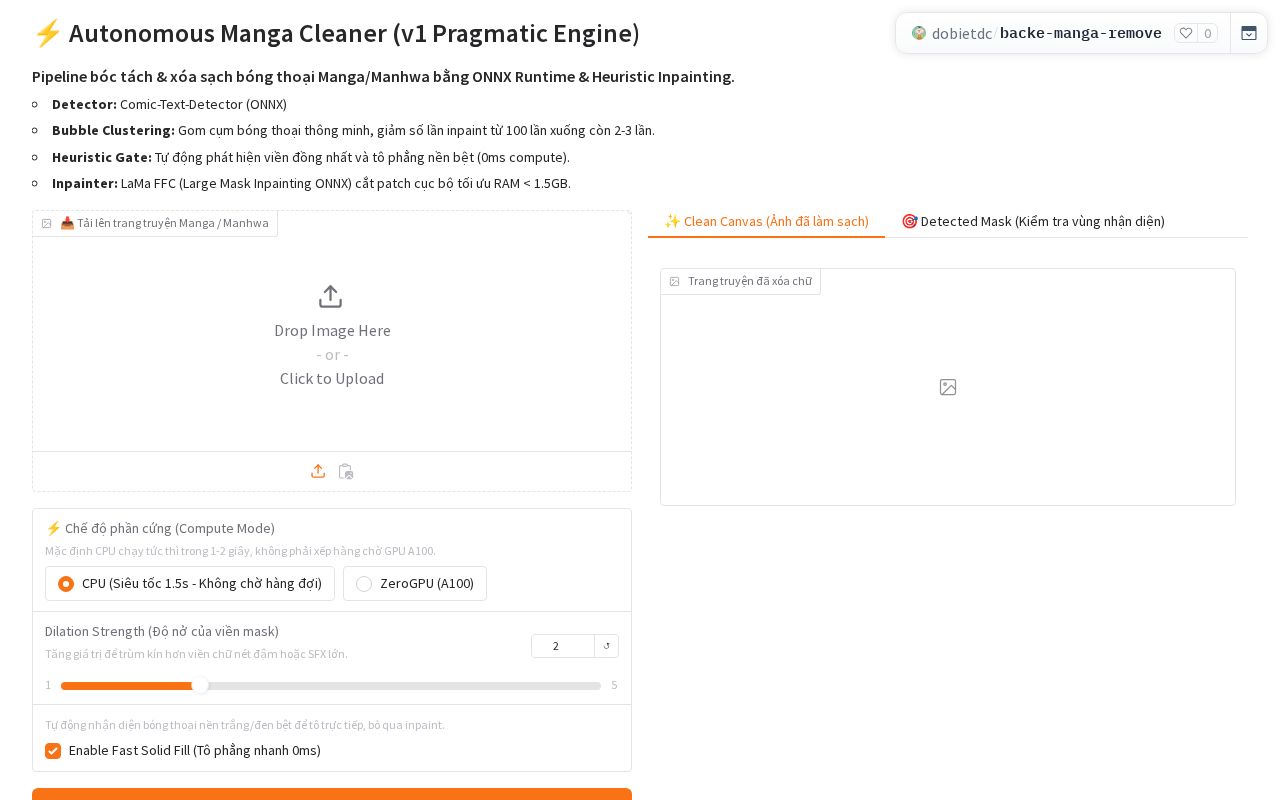Reset the Dilation Strength value with the undo icon

point(606,646)
